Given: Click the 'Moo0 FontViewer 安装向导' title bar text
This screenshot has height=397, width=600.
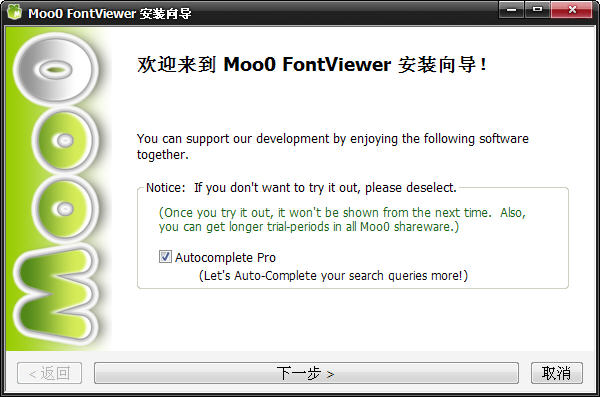Looking at the screenshot, I should coord(109,13).
